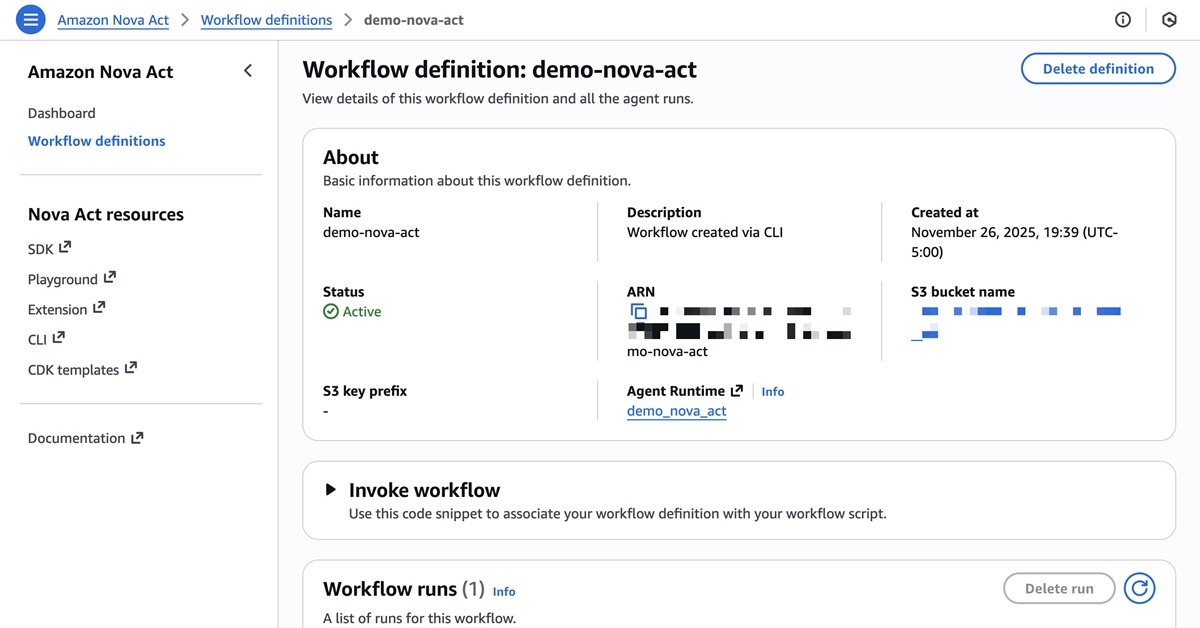Refresh the Workflow runs list
Image resolution: width=1200 pixels, height=628 pixels.
tap(1139, 588)
